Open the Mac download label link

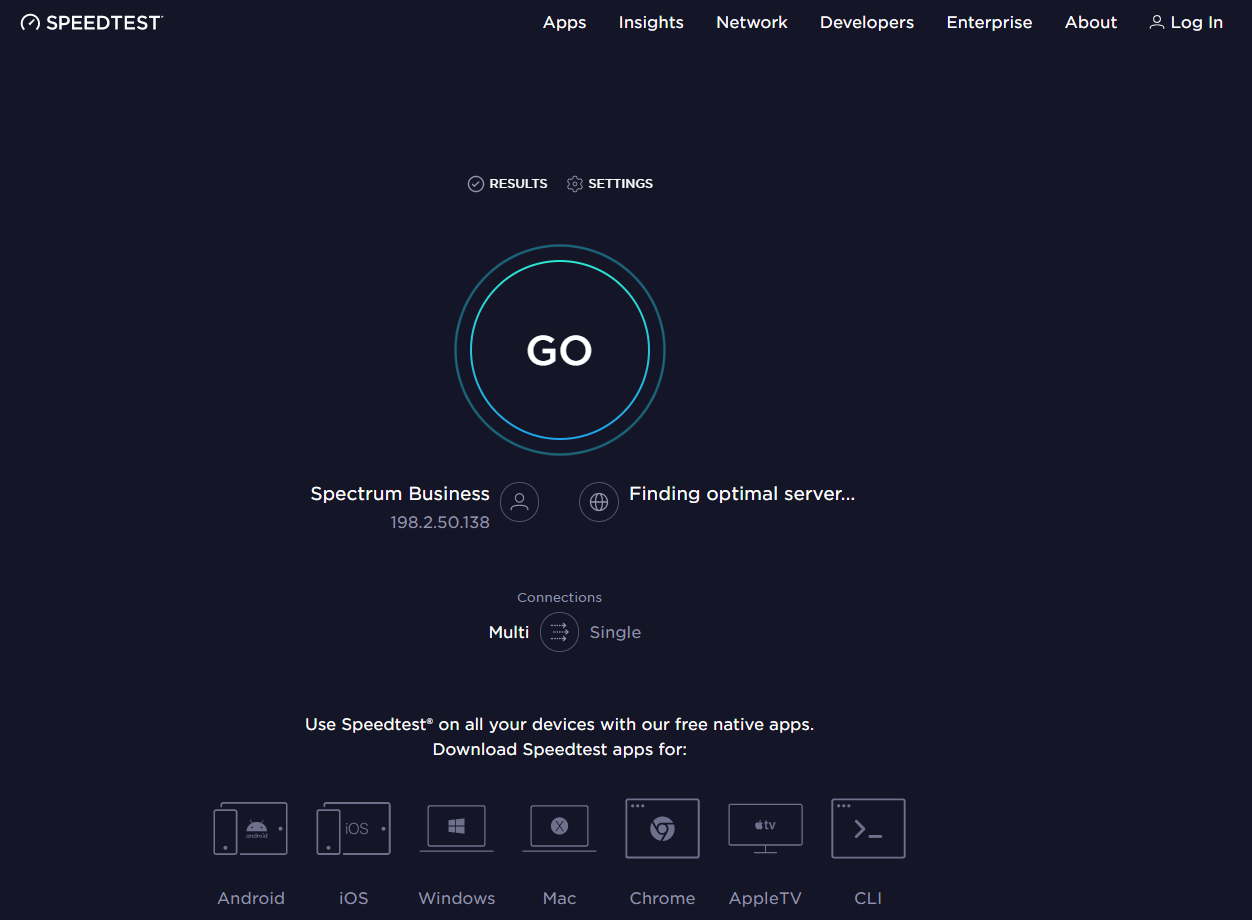[x=560, y=898]
